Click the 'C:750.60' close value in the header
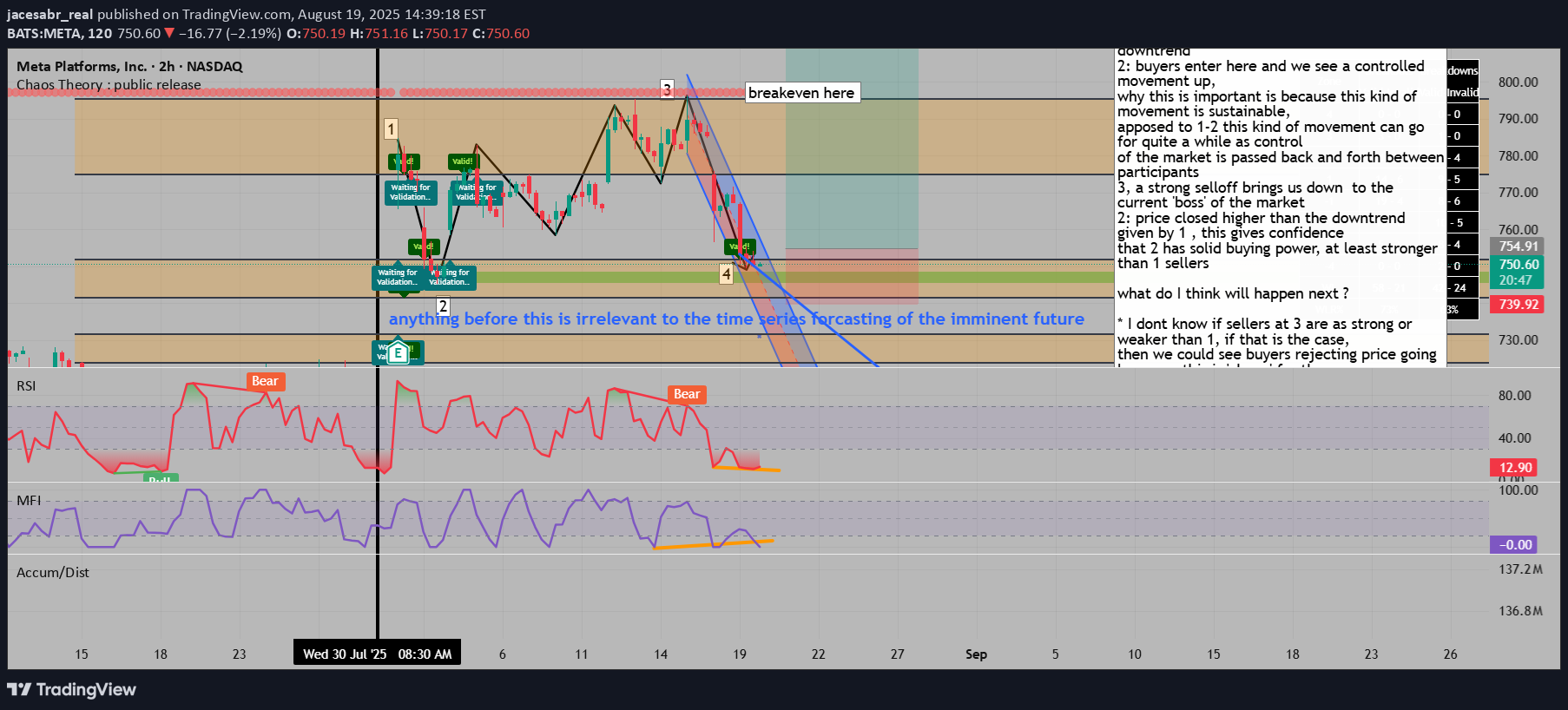This screenshot has height=710, width=1568. click(501, 34)
